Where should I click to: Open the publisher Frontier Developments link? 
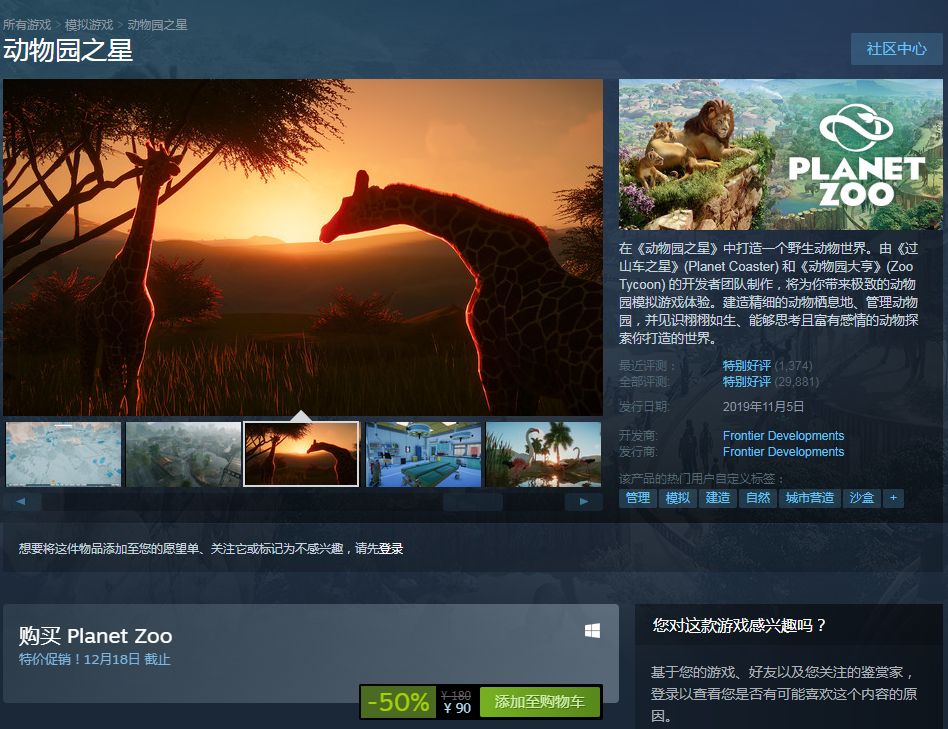point(783,452)
